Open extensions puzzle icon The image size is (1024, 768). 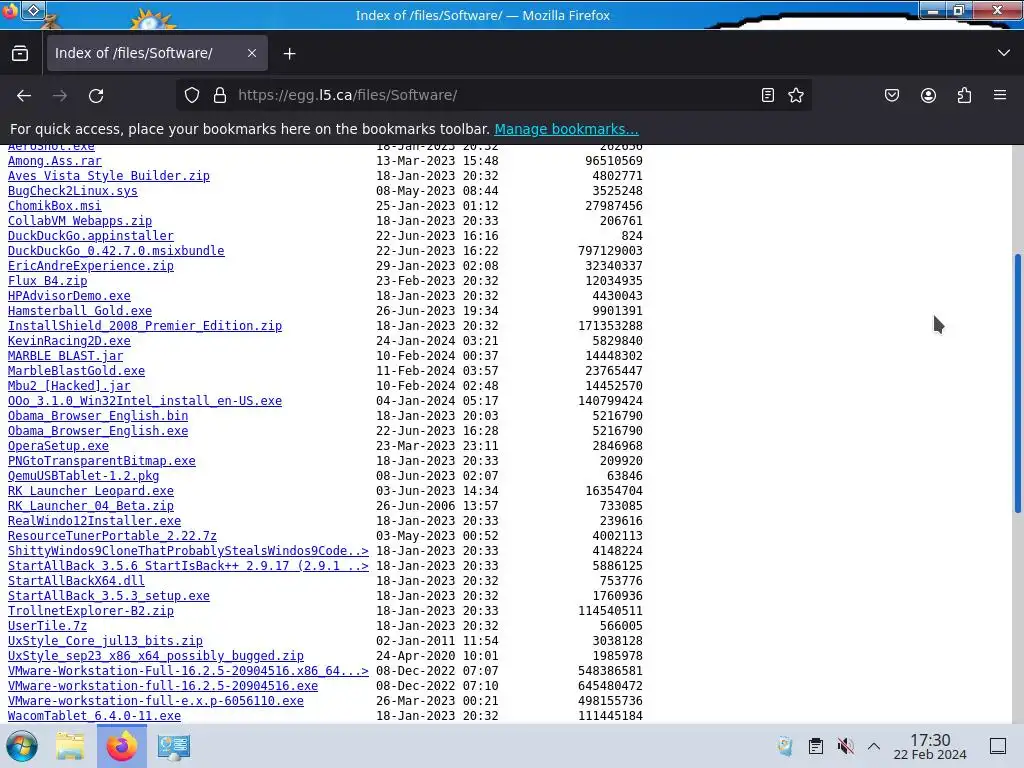[964, 95]
